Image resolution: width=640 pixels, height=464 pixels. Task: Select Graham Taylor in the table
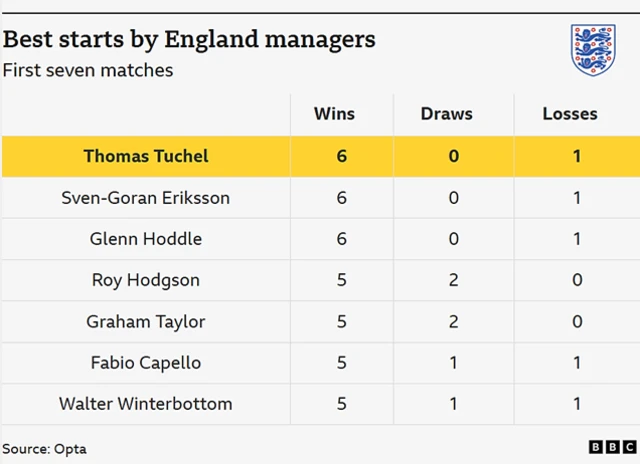[x=146, y=322]
